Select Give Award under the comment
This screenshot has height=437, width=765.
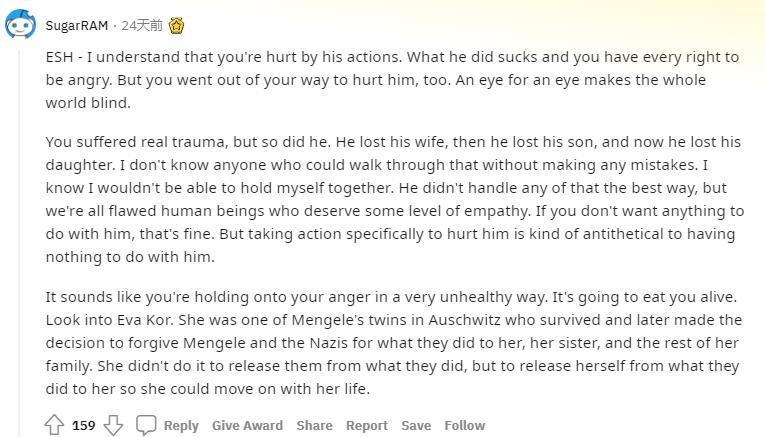pyautogui.click(x=247, y=425)
